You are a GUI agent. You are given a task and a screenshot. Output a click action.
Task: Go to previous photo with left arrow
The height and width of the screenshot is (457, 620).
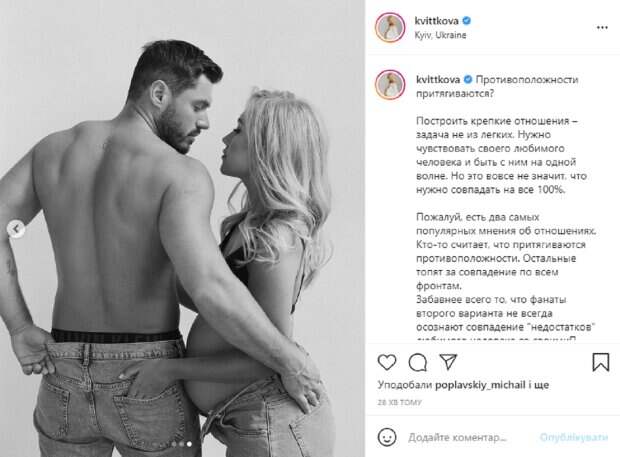coord(16,228)
